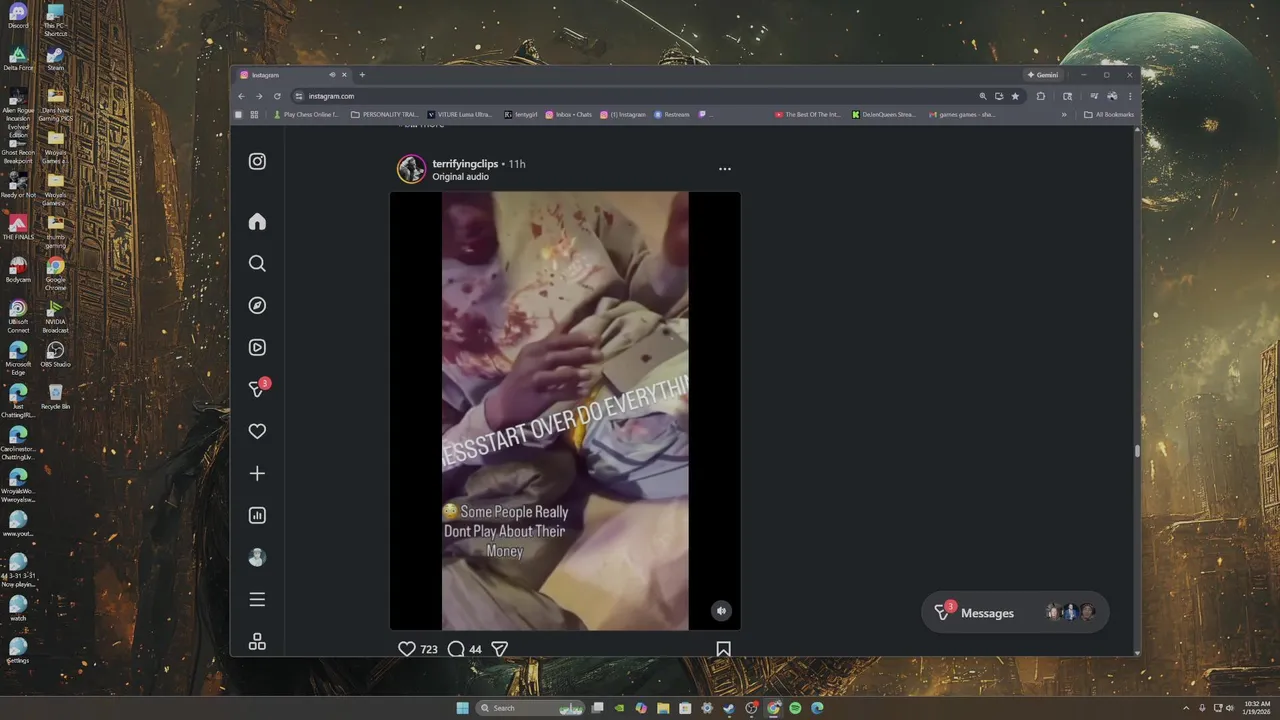Open the Chrome extensions puzzle icon
The height and width of the screenshot is (720, 1280).
tap(1041, 96)
